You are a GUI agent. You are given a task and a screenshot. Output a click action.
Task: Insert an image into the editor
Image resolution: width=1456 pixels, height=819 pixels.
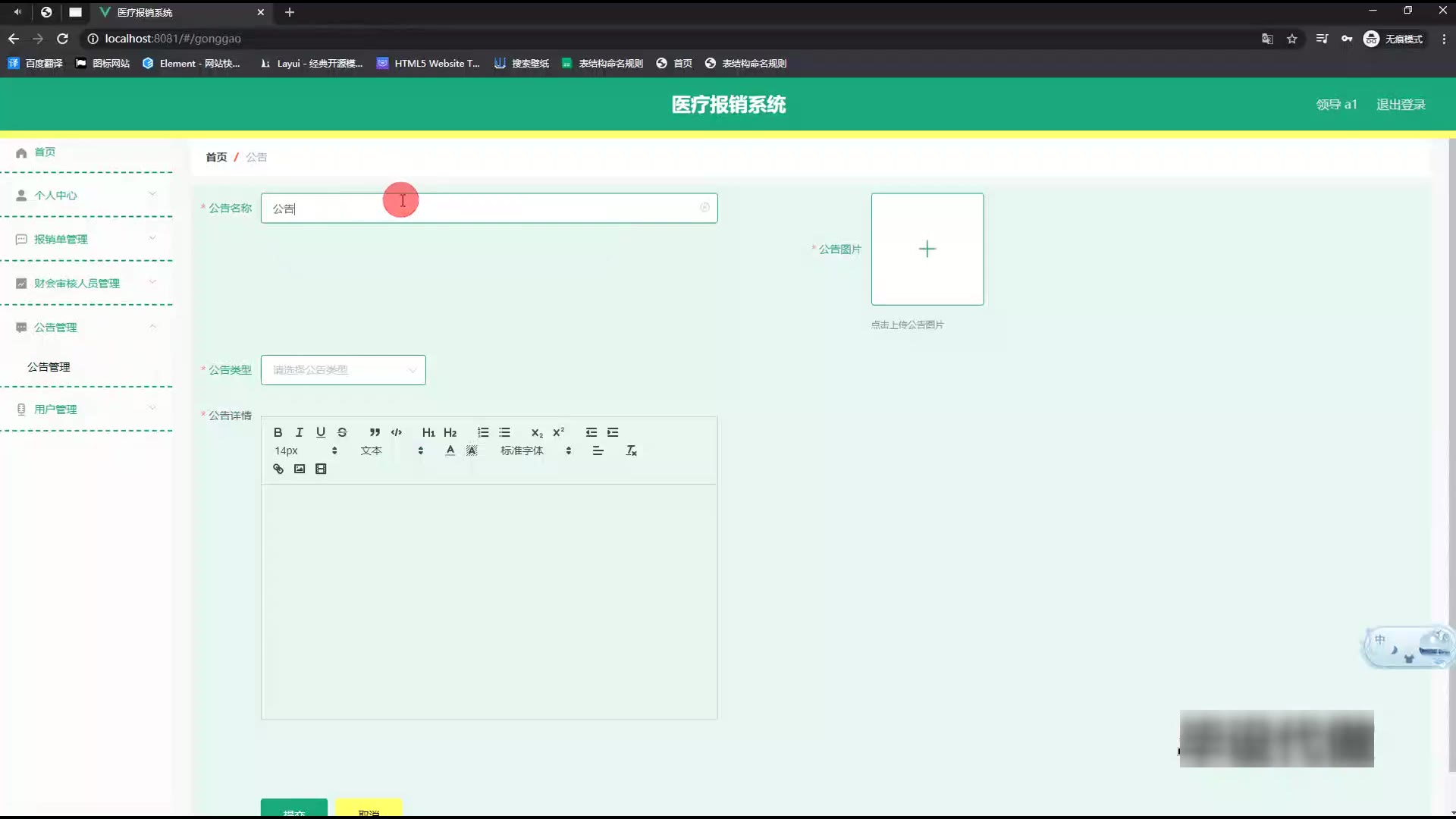click(x=300, y=469)
